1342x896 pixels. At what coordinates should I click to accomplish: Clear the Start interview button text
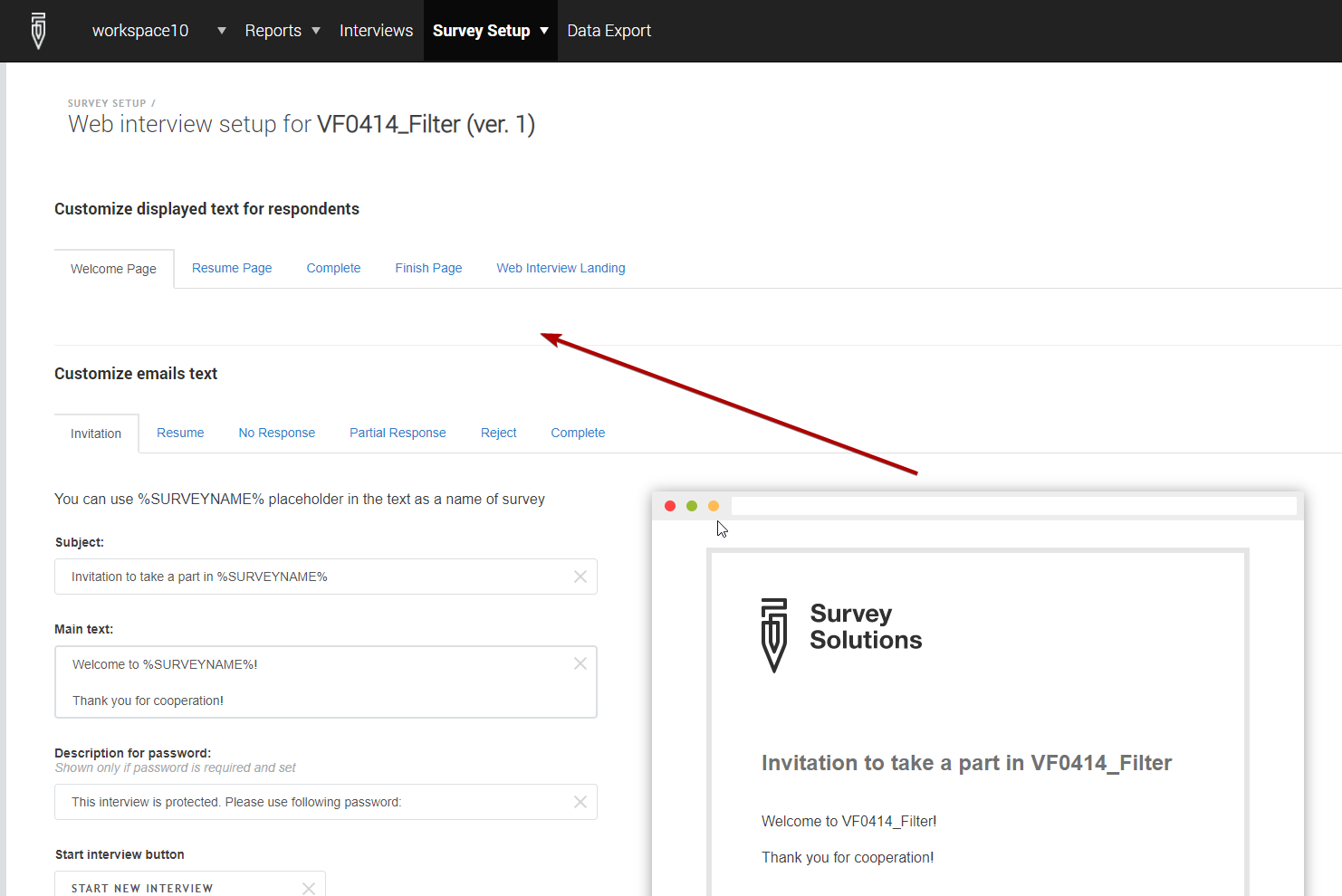pyautogui.click(x=309, y=888)
